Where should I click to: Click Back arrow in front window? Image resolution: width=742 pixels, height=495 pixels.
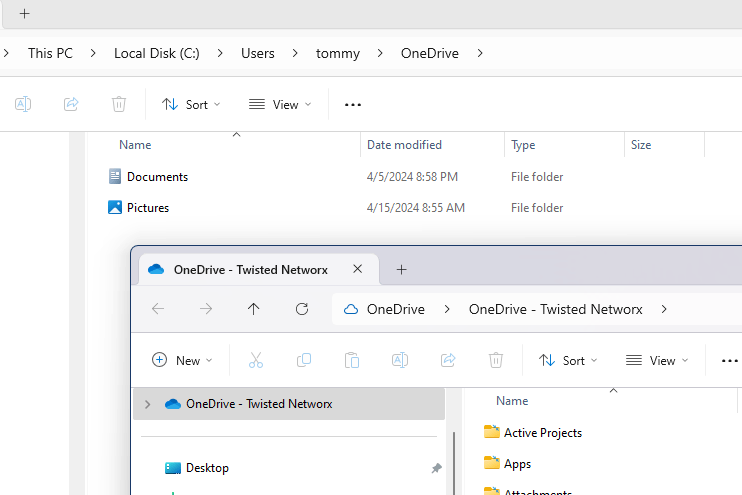pos(158,309)
